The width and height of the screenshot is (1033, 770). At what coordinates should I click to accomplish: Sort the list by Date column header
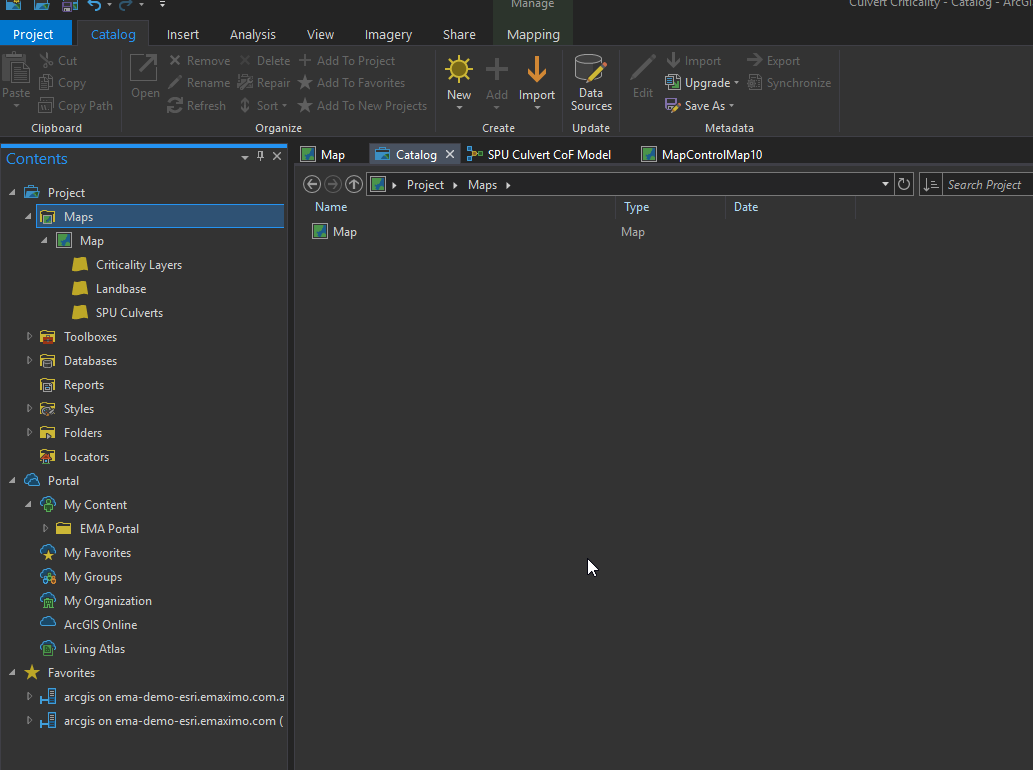(x=746, y=207)
